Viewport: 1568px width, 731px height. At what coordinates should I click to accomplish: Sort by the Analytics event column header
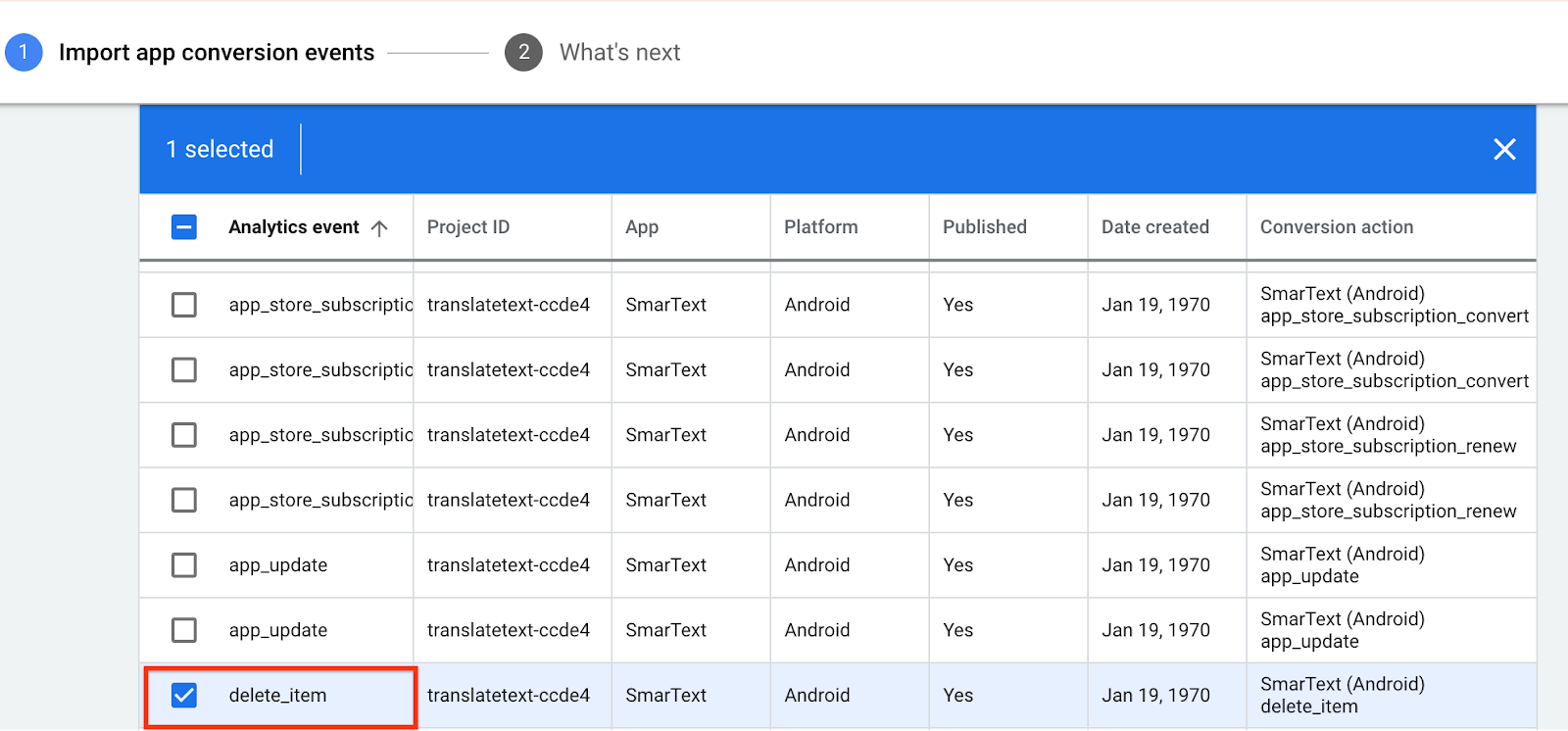point(293,227)
